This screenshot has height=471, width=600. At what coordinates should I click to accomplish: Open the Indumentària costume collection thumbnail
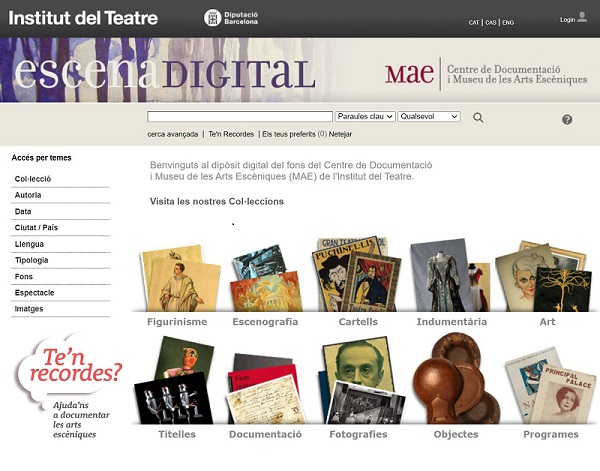[x=450, y=276]
